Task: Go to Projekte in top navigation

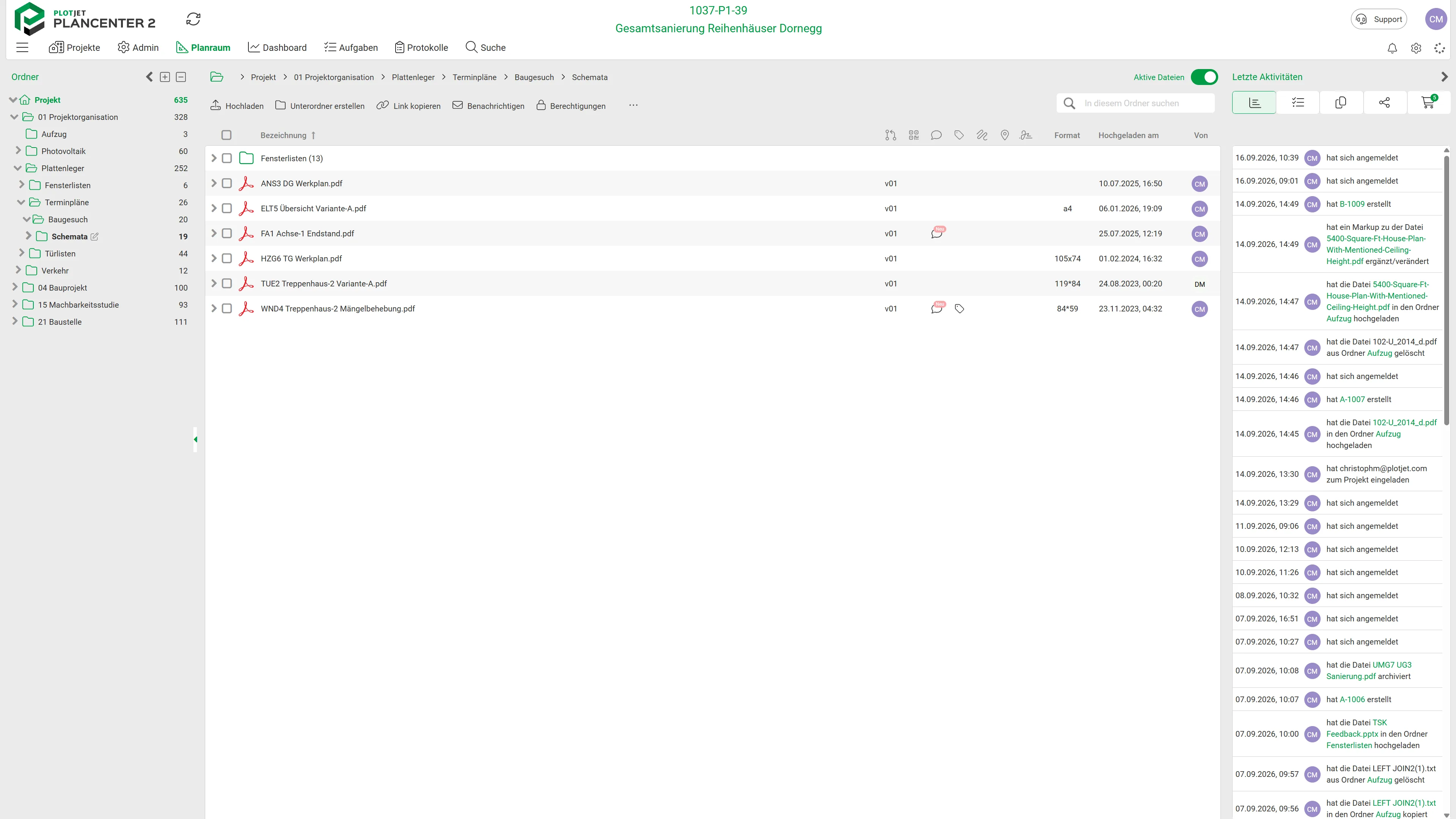Action: 74,47
